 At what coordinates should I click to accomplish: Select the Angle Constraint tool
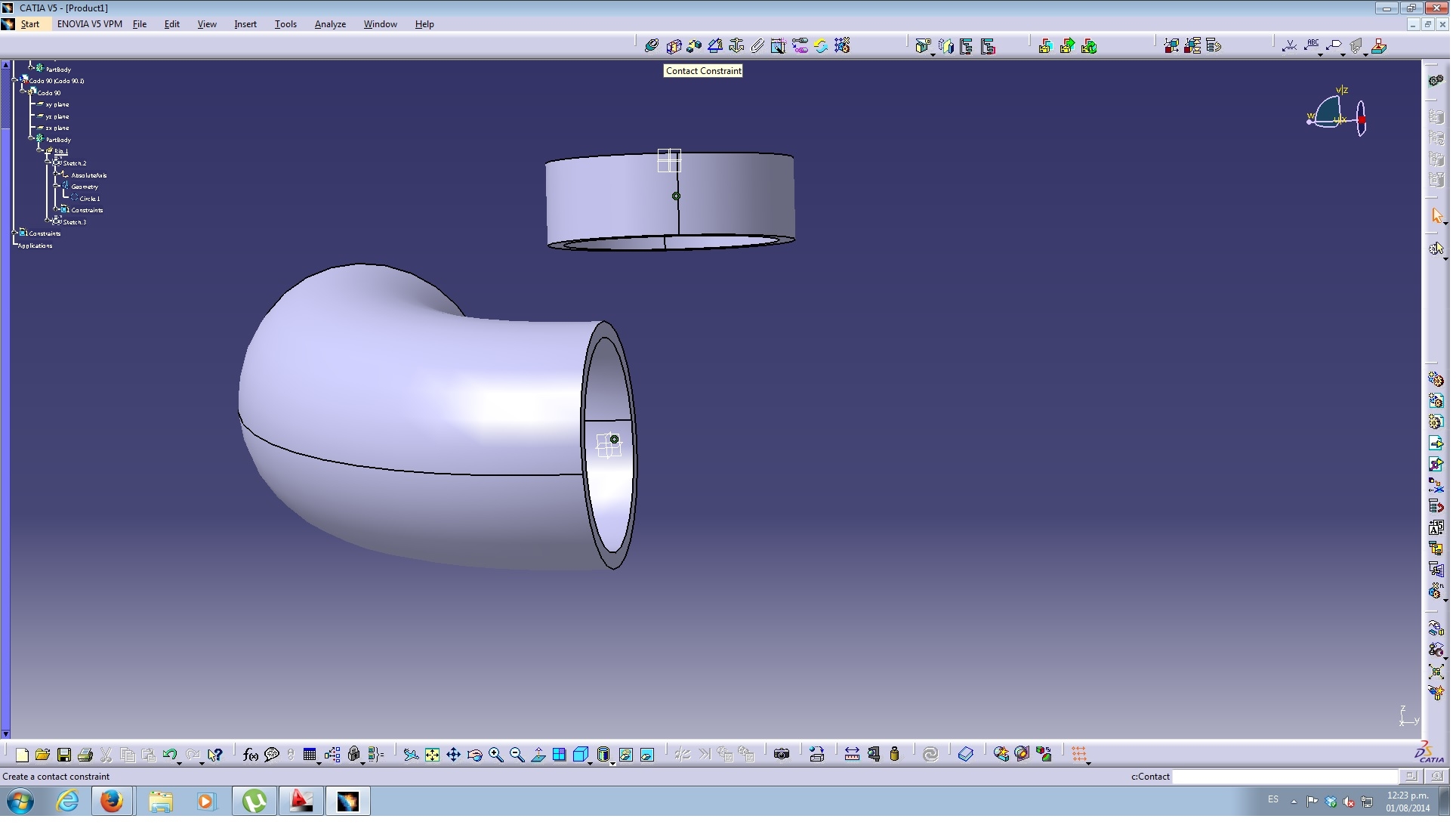tap(715, 46)
